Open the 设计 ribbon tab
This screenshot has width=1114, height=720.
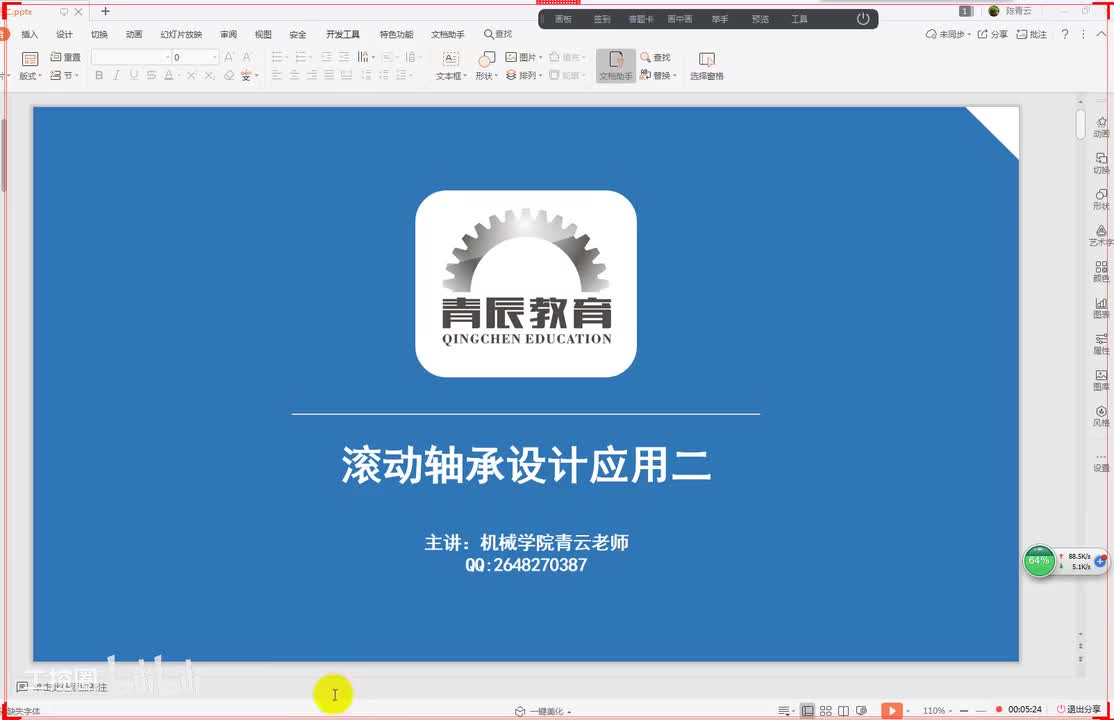point(64,34)
